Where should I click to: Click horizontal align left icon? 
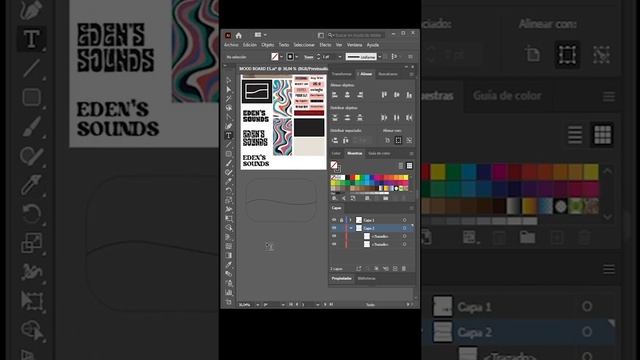334,94
